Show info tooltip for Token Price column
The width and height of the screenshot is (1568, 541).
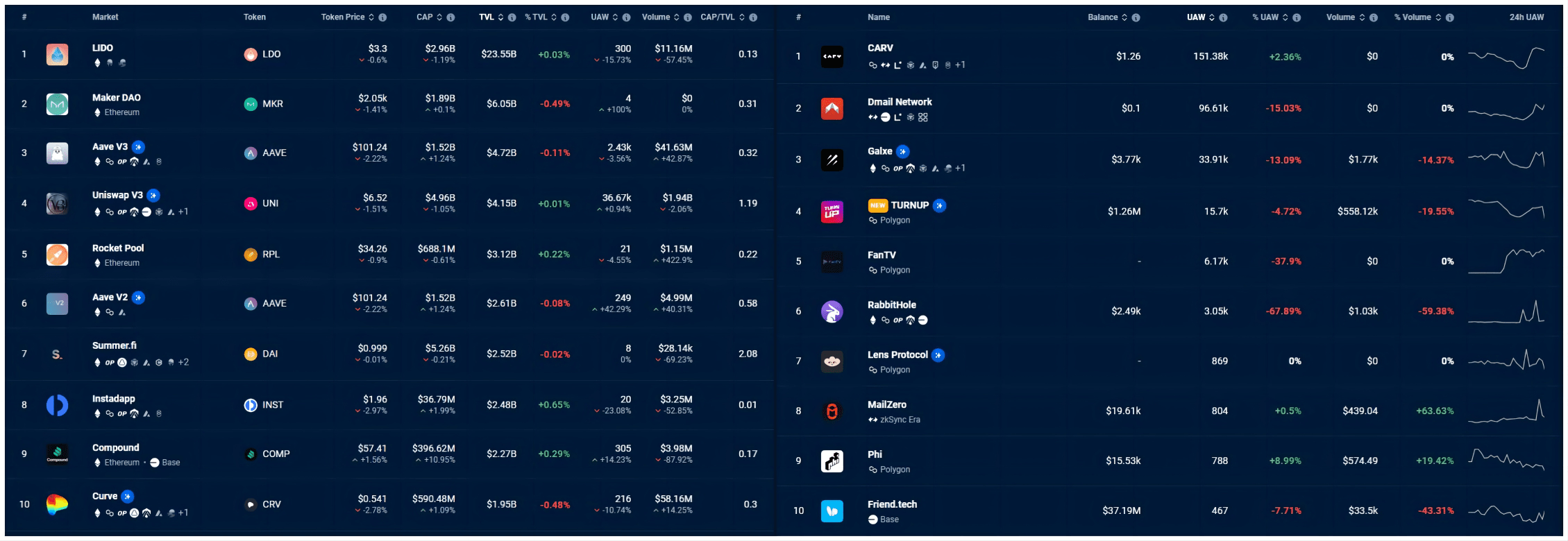click(x=382, y=17)
